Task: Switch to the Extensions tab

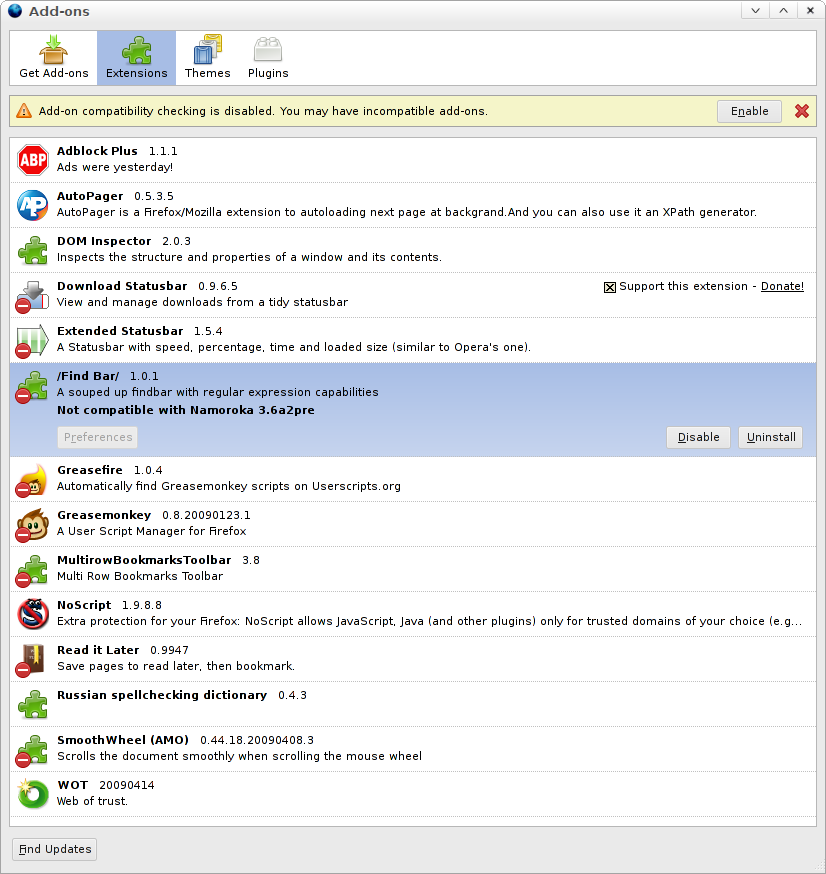Action: (x=137, y=57)
